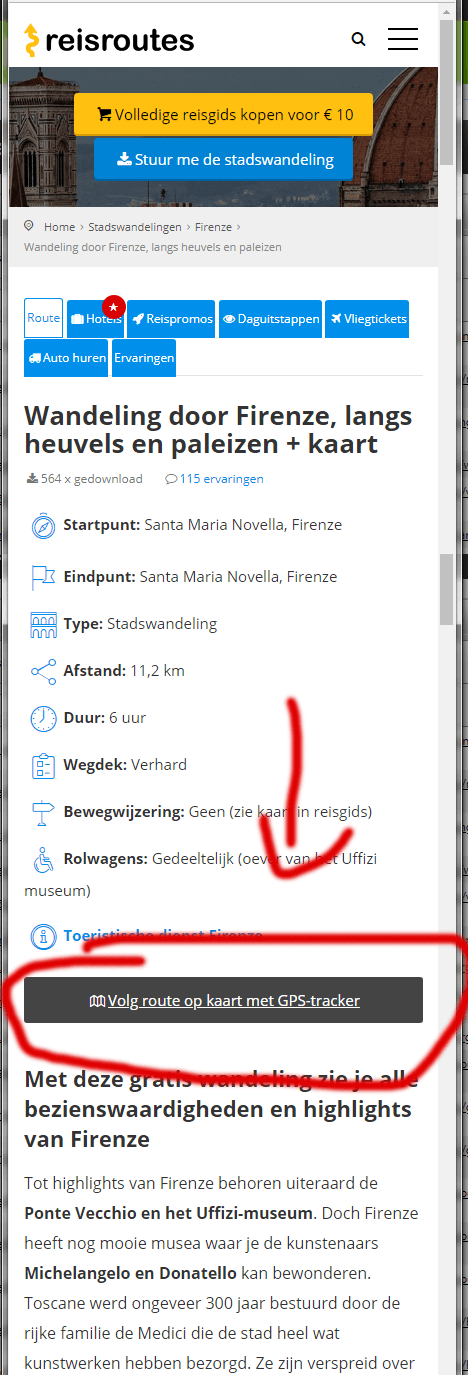
Task: Select the Route tab
Action: click(x=44, y=318)
